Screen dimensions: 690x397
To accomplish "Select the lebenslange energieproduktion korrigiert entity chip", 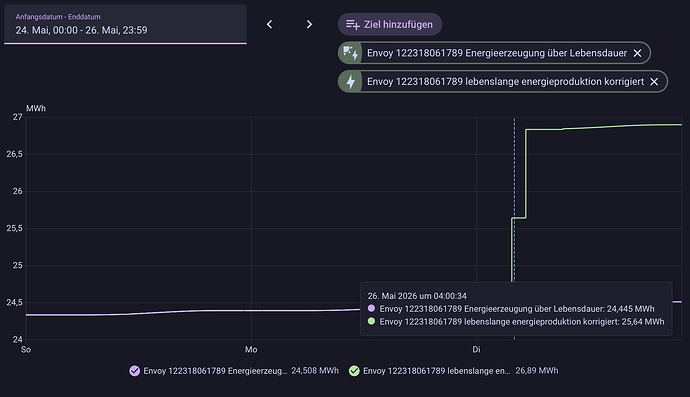I will (503, 81).
